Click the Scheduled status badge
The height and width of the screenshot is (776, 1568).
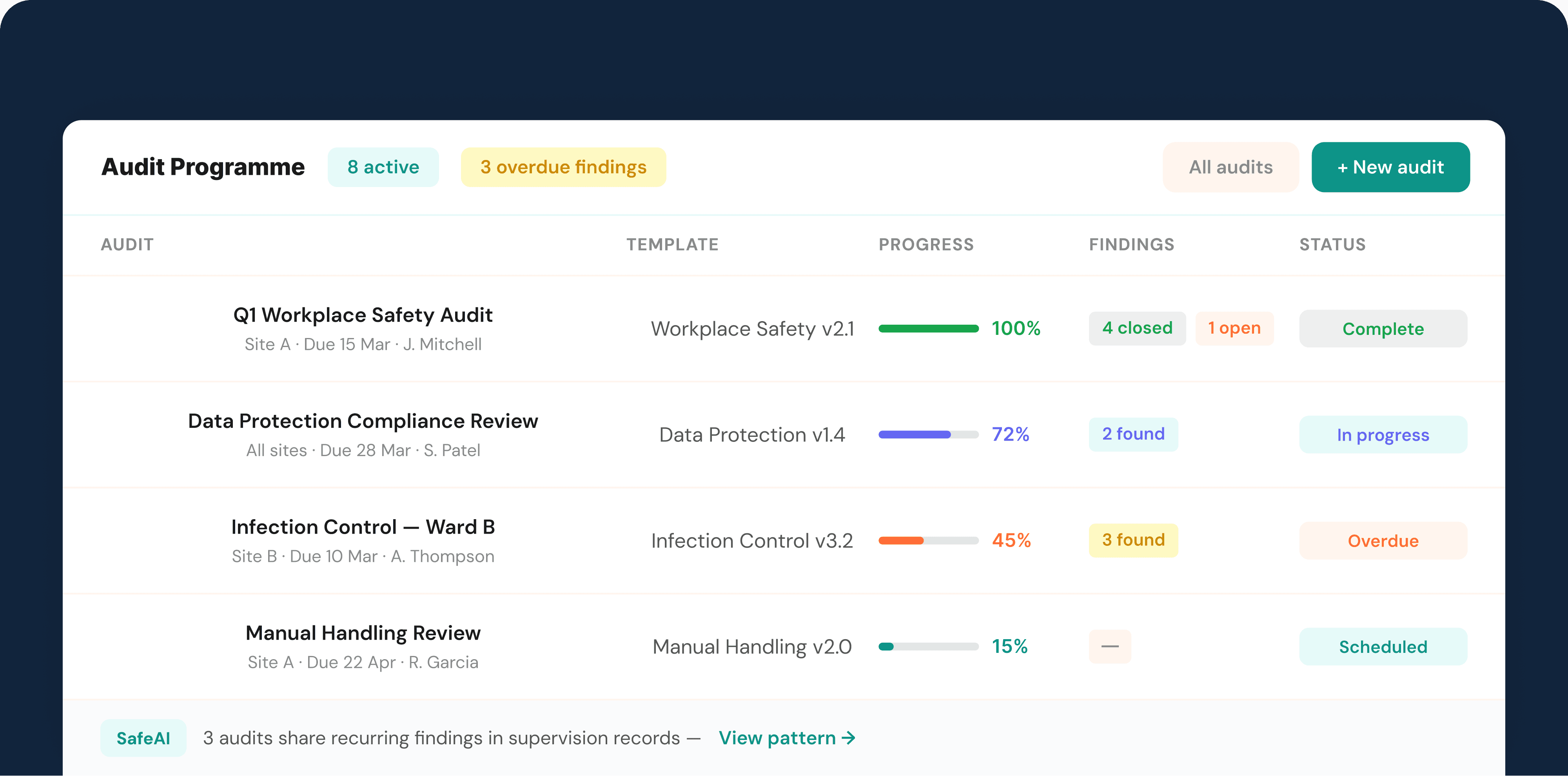(1382, 646)
